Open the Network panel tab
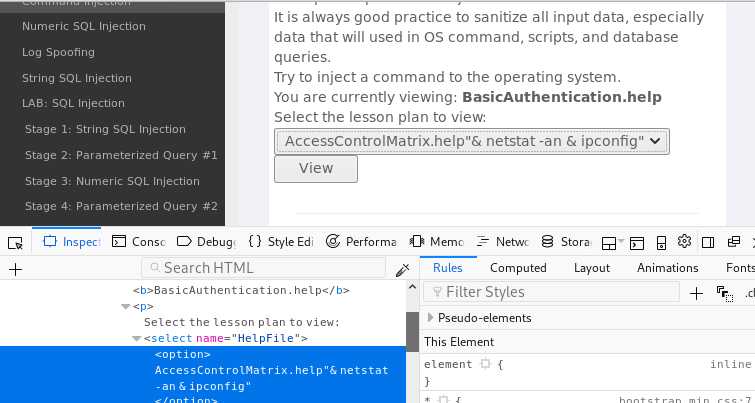Image resolution: width=755 pixels, height=403 pixels. click(503, 242)
